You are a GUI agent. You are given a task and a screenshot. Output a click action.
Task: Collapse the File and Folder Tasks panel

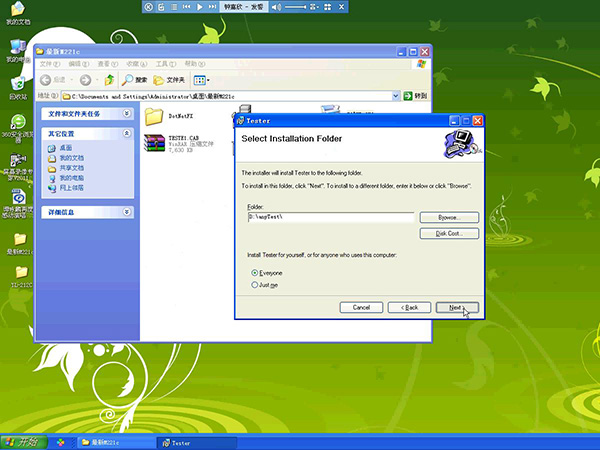pos(127,113)
